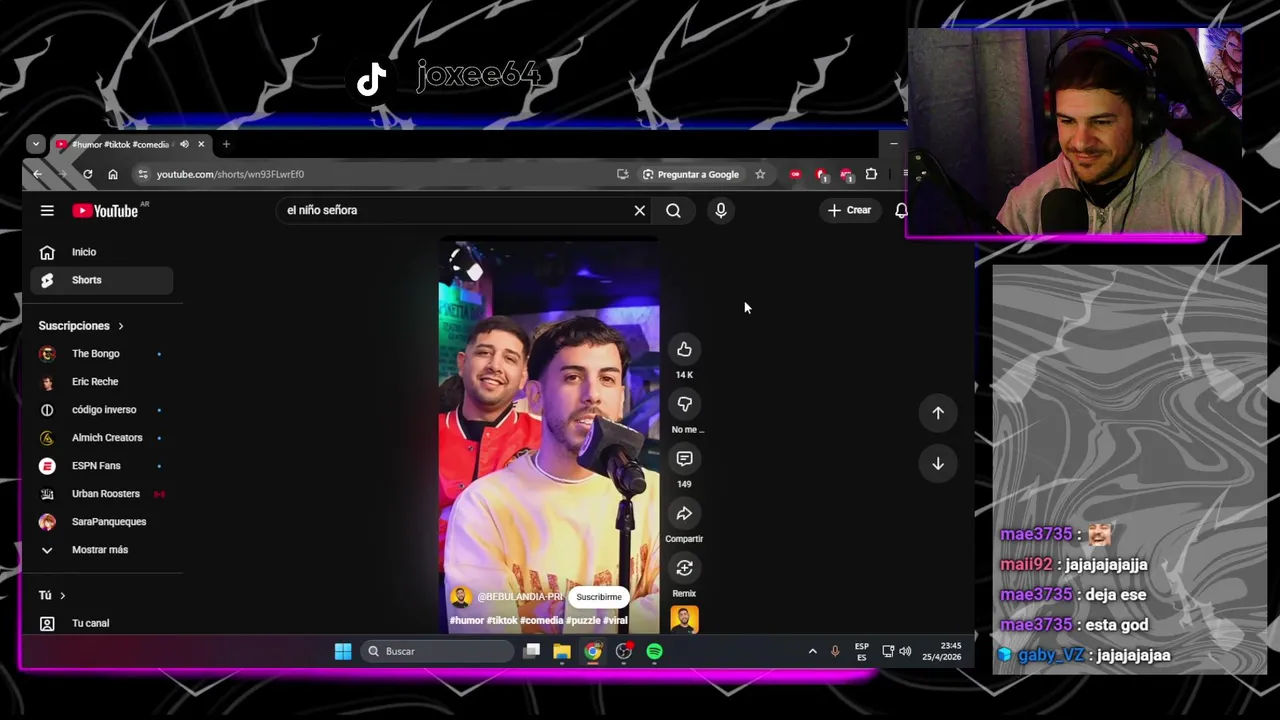Open Windows Start menu
Screen dimensions: 1280x720
(343, 651)
